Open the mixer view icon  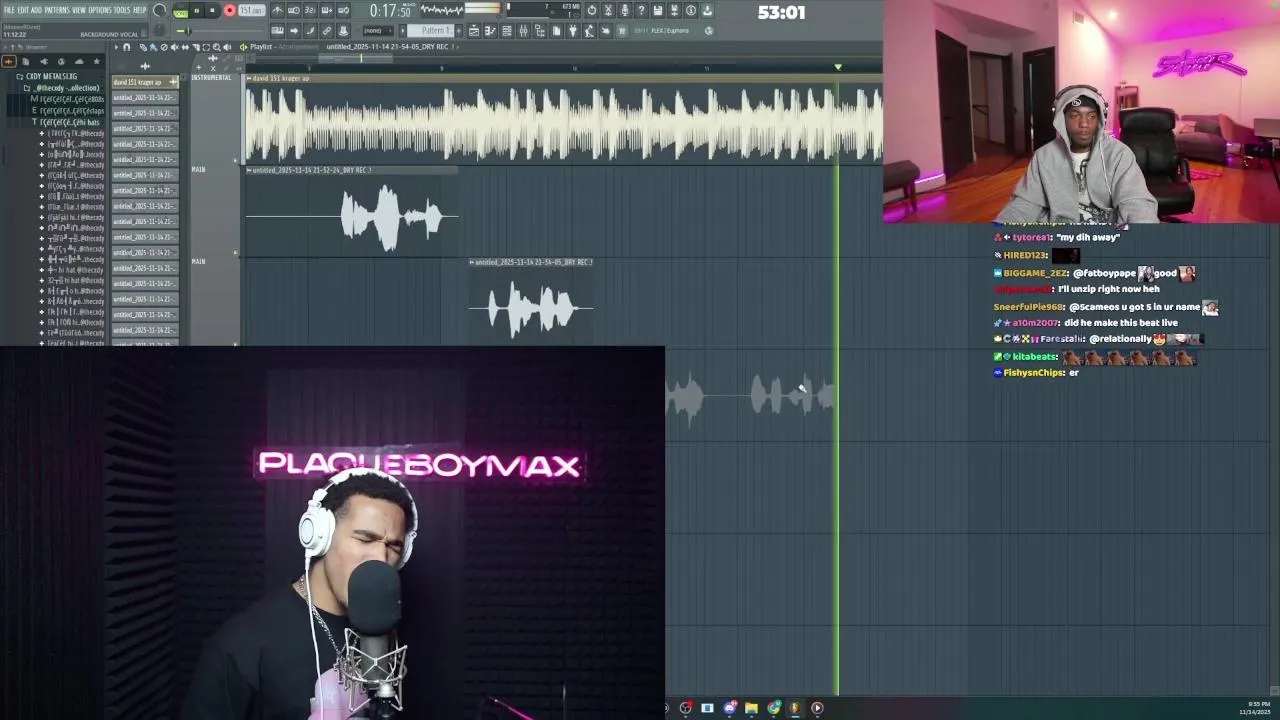[x=523, y=31]
